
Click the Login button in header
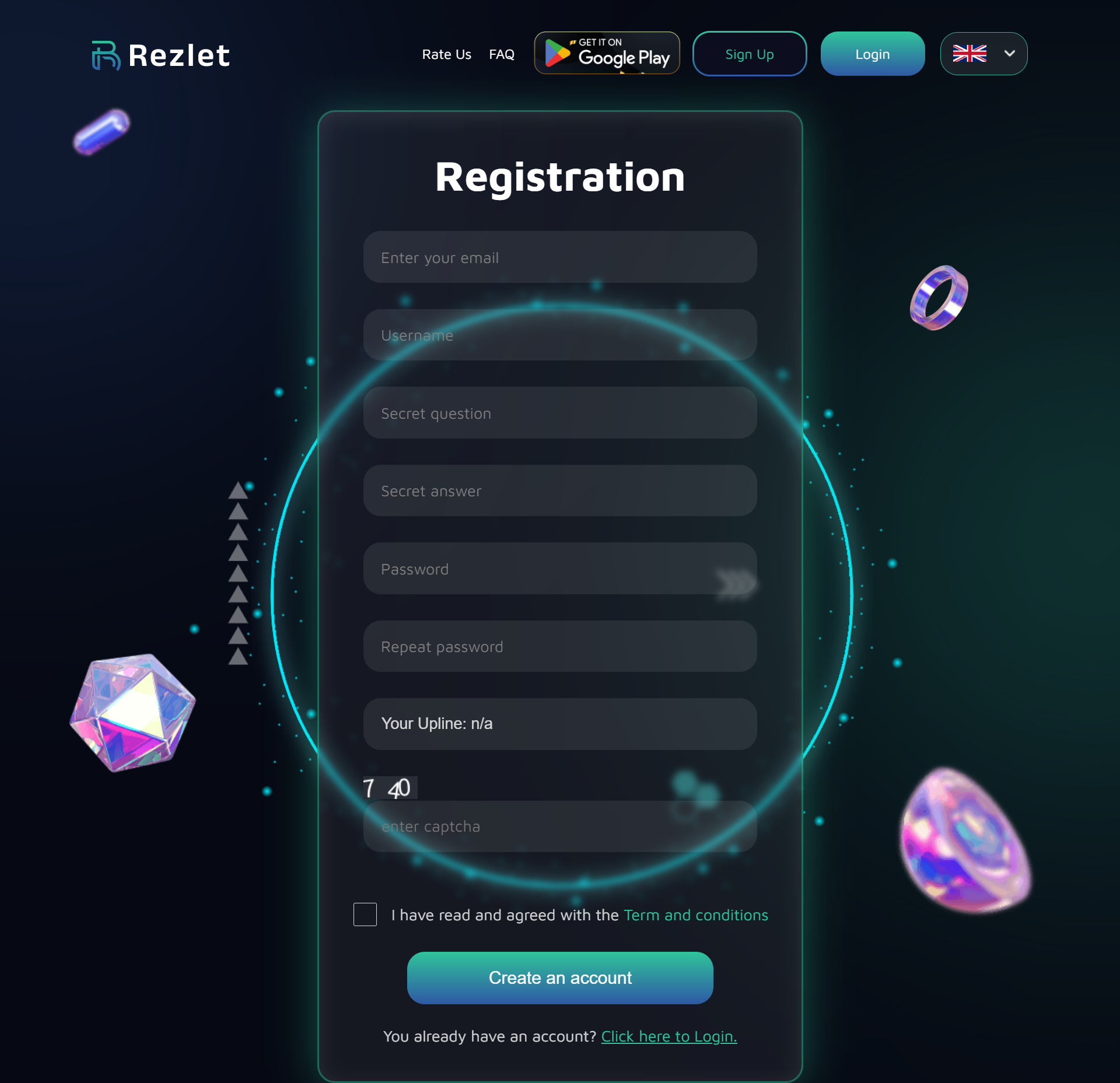873,54
